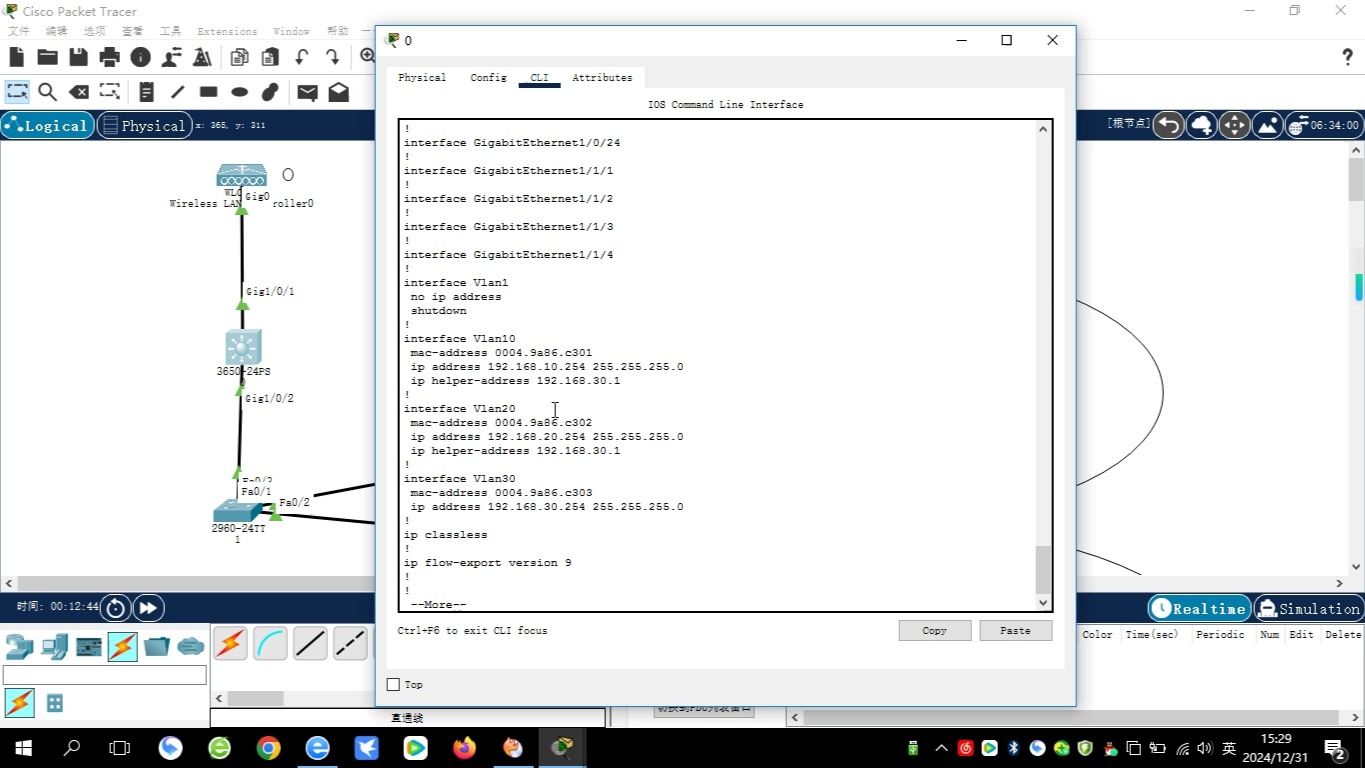This screenshot has width=1365, height=768.
Task: Select the Wireless LAN Controller device
Action: (242, 176)
